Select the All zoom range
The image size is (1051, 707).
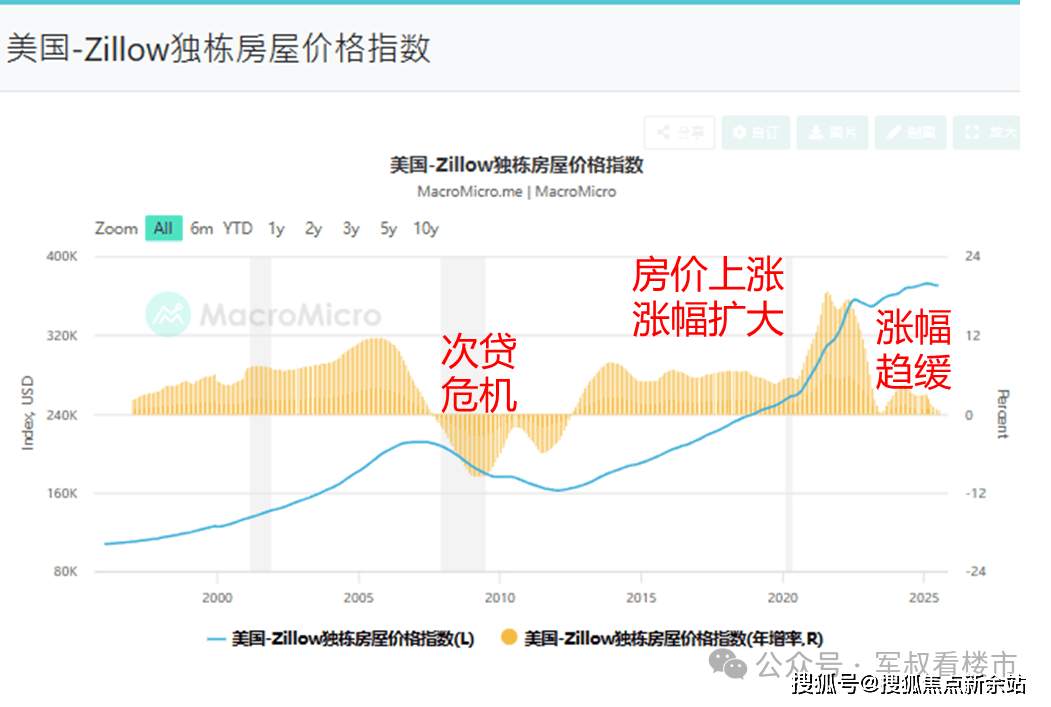(x=163, y=228)
